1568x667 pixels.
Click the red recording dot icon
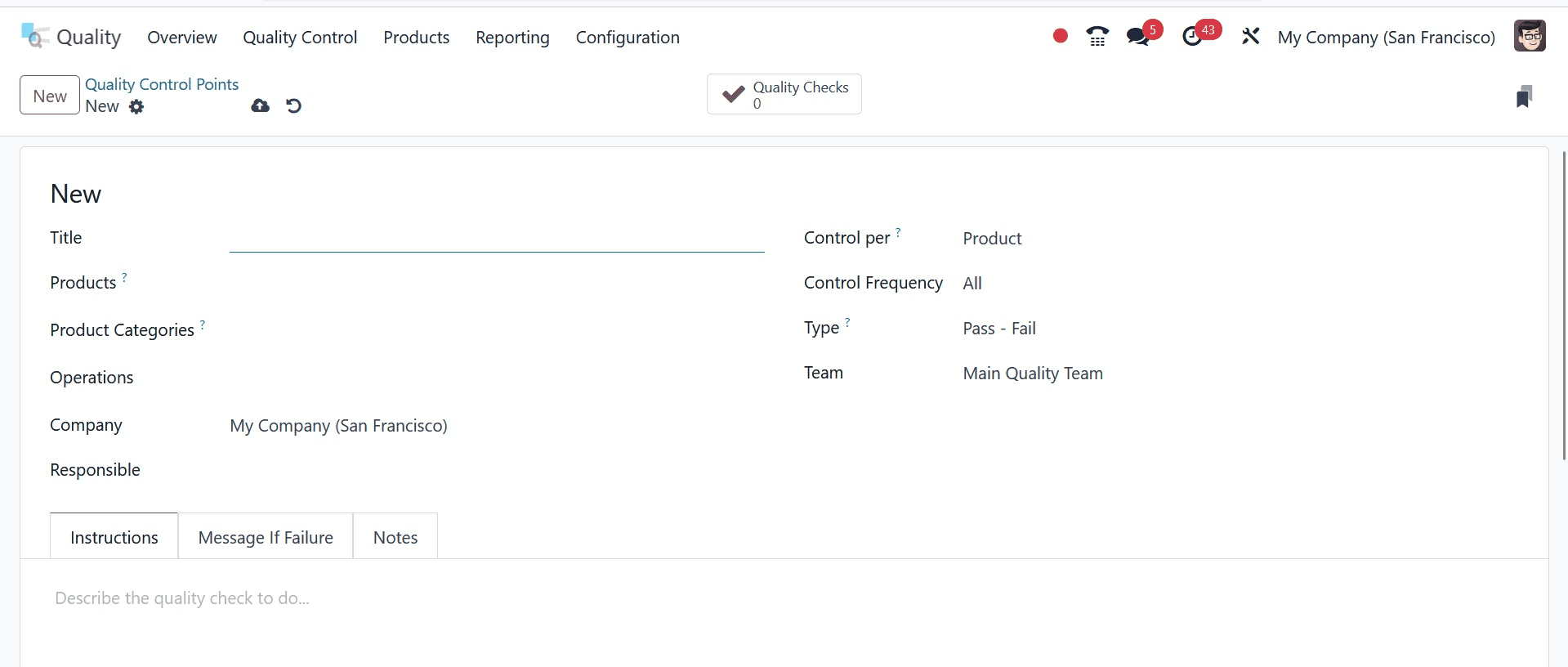tap(1060, 36)
